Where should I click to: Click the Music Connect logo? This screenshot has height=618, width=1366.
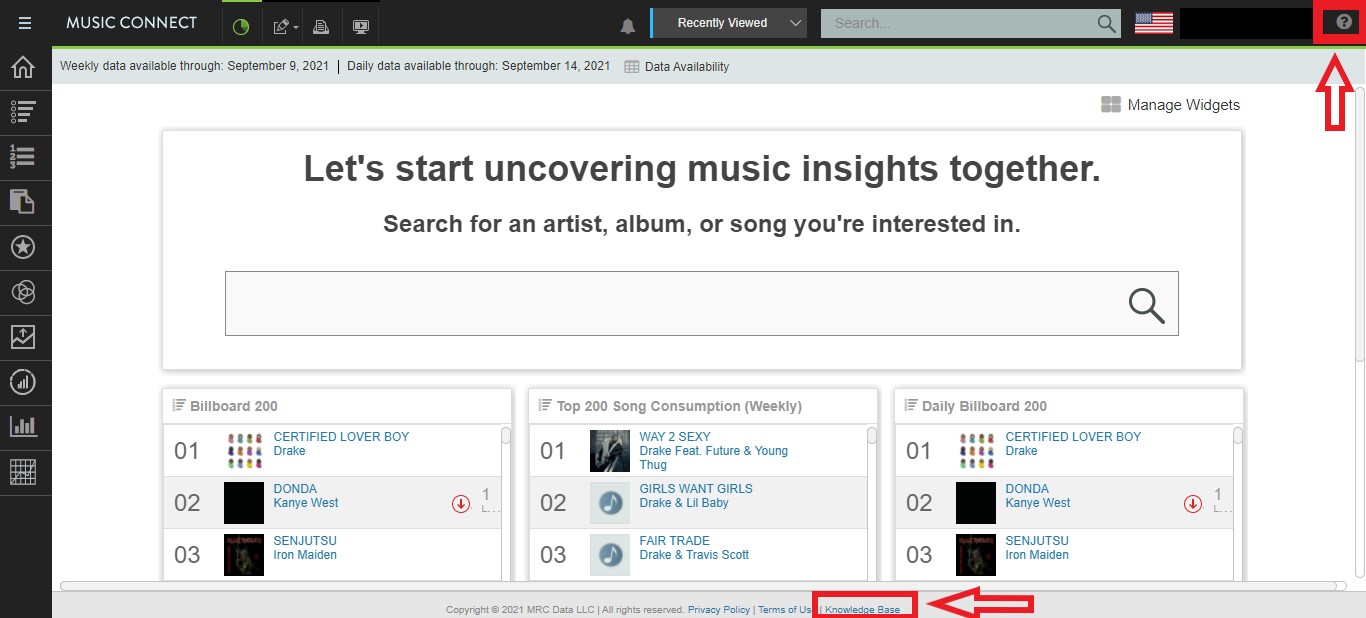click(131, 23)
